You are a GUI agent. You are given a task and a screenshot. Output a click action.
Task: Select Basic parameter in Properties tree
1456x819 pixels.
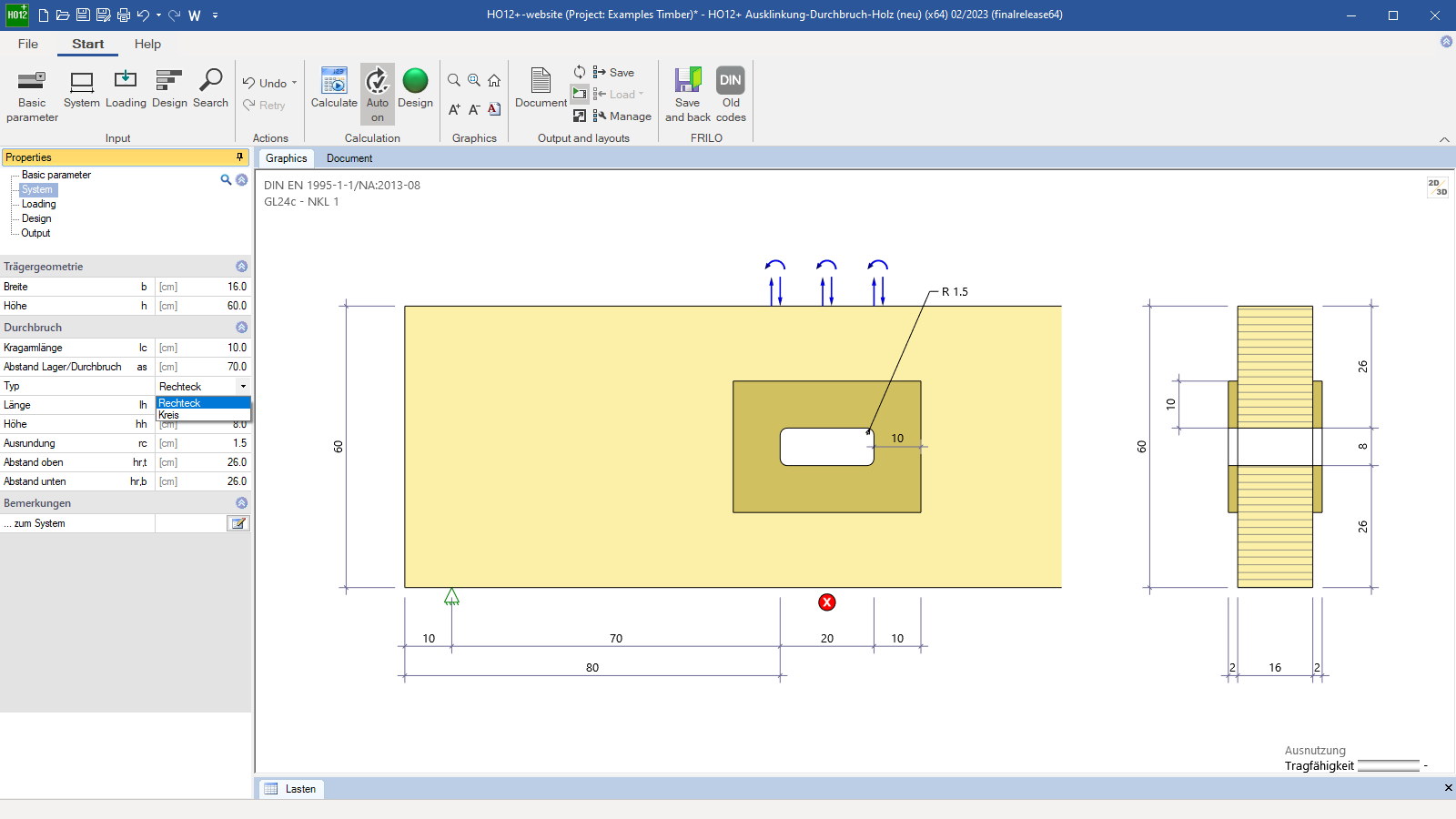point(56,175)
